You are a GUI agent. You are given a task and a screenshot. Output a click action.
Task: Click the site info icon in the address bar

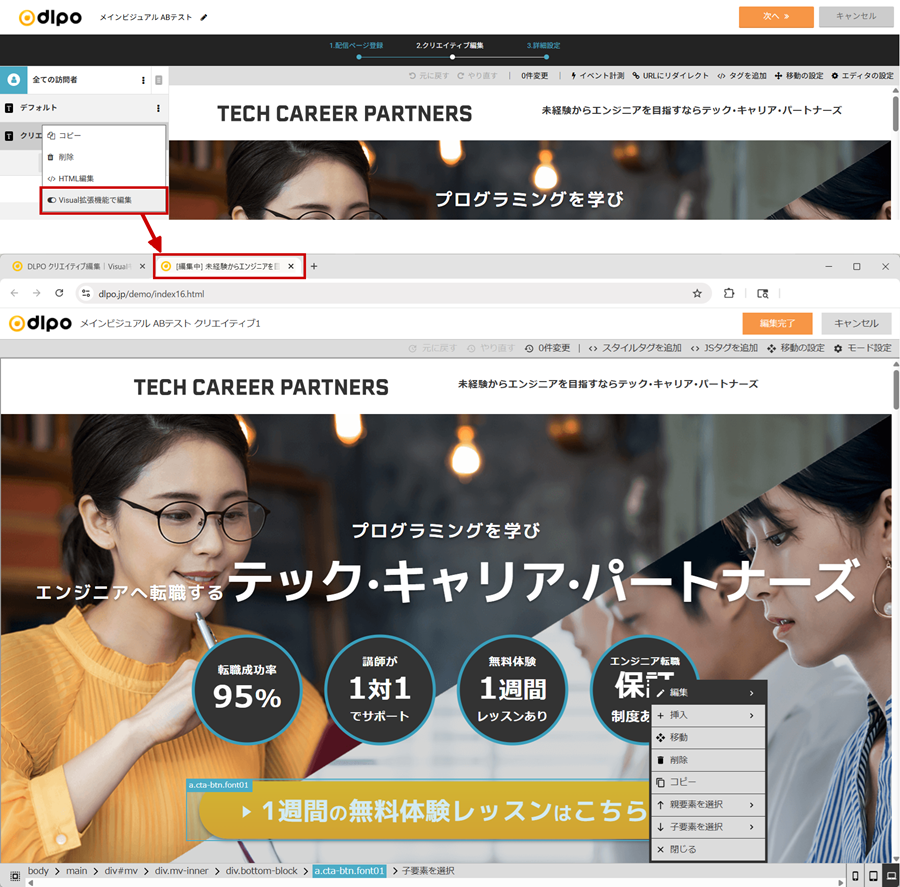click(86, 293)
